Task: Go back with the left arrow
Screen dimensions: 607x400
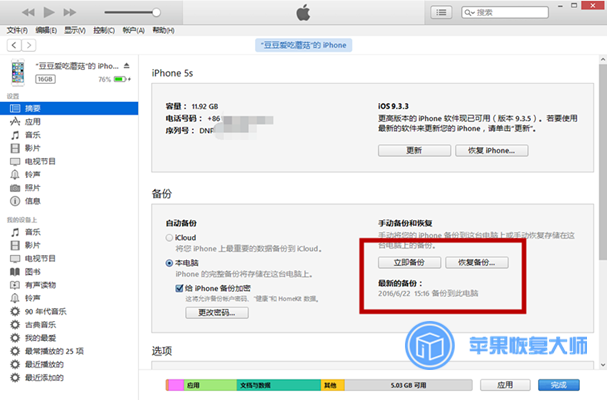Action: 14,45
